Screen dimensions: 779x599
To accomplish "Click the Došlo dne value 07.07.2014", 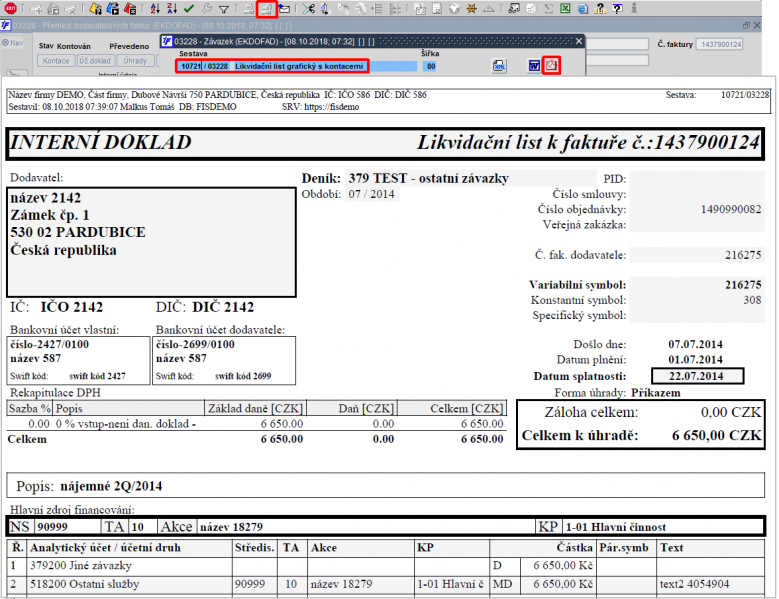I will coord(696,344).
